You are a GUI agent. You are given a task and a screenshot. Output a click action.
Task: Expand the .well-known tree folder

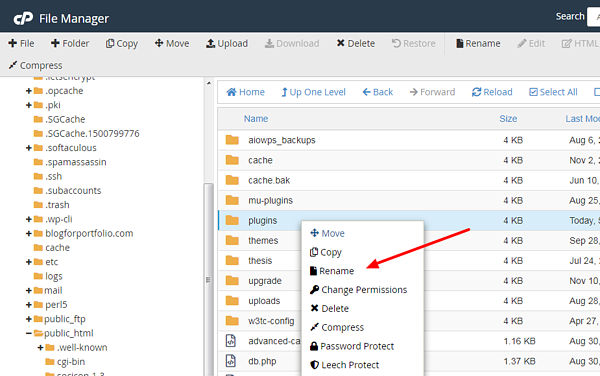coord(40,348)
